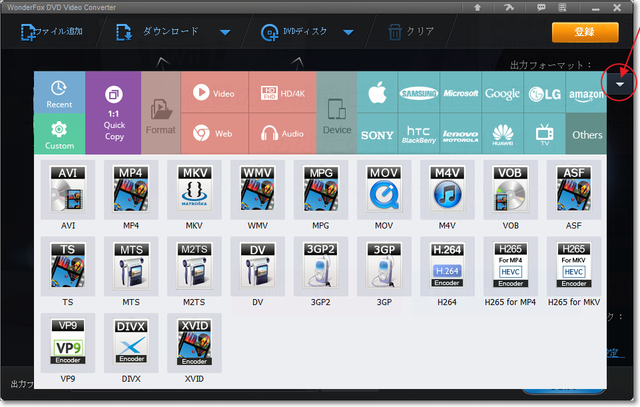Viewport: 640px width, 407px height.
Task: Switch to the Video category tab
Action: 214,93
